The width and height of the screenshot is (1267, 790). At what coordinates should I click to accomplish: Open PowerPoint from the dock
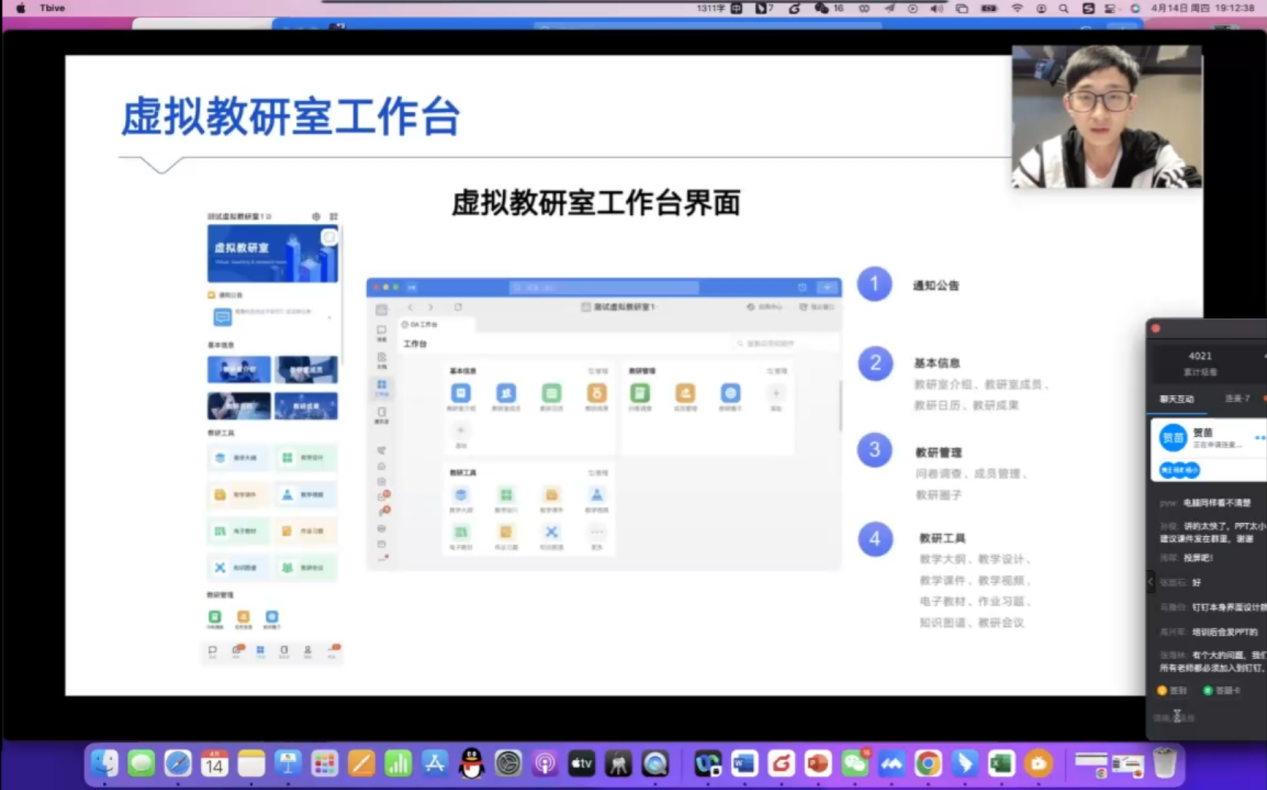point(818,764)
